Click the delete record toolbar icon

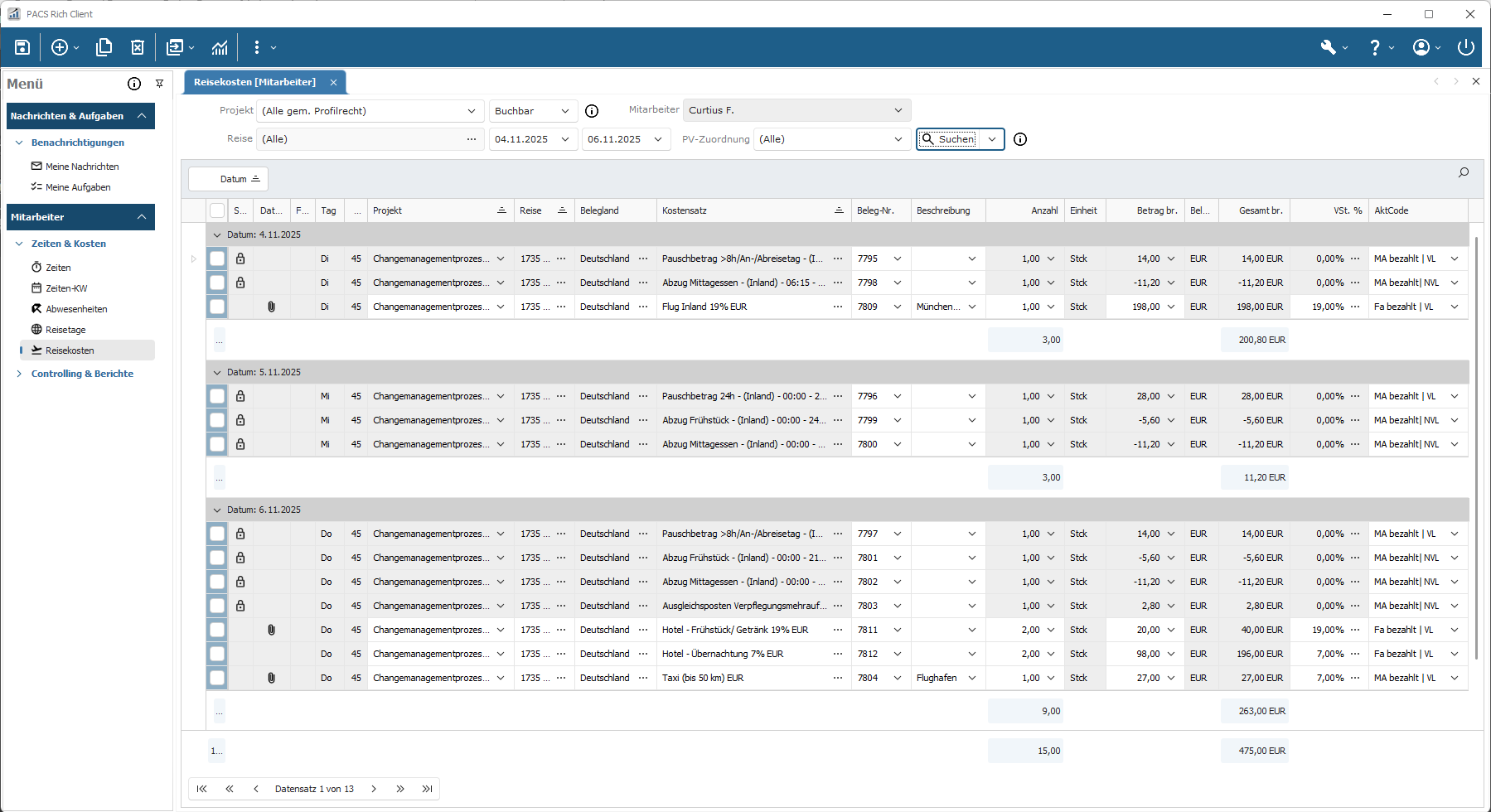(138, 47)
